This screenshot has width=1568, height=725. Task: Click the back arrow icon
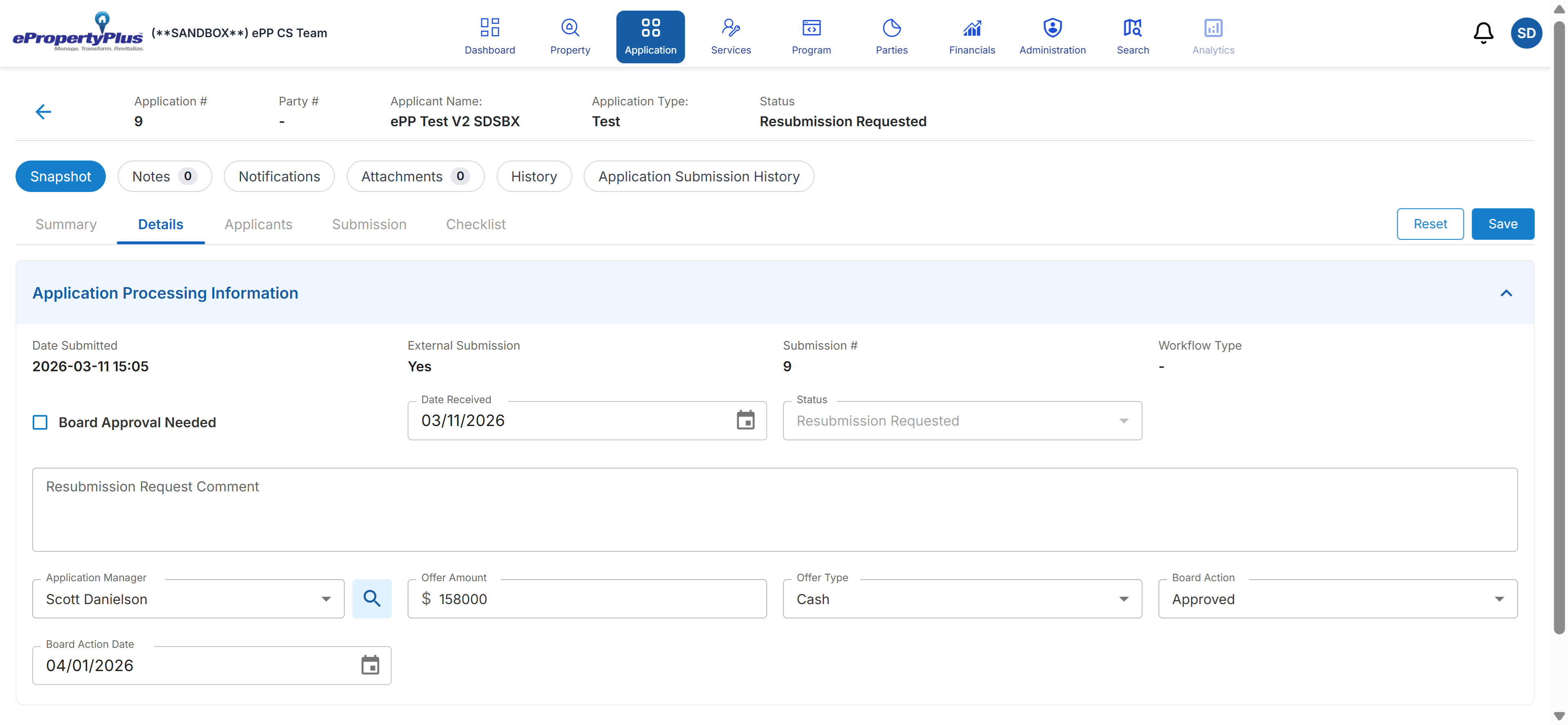[x=43, y=112]
